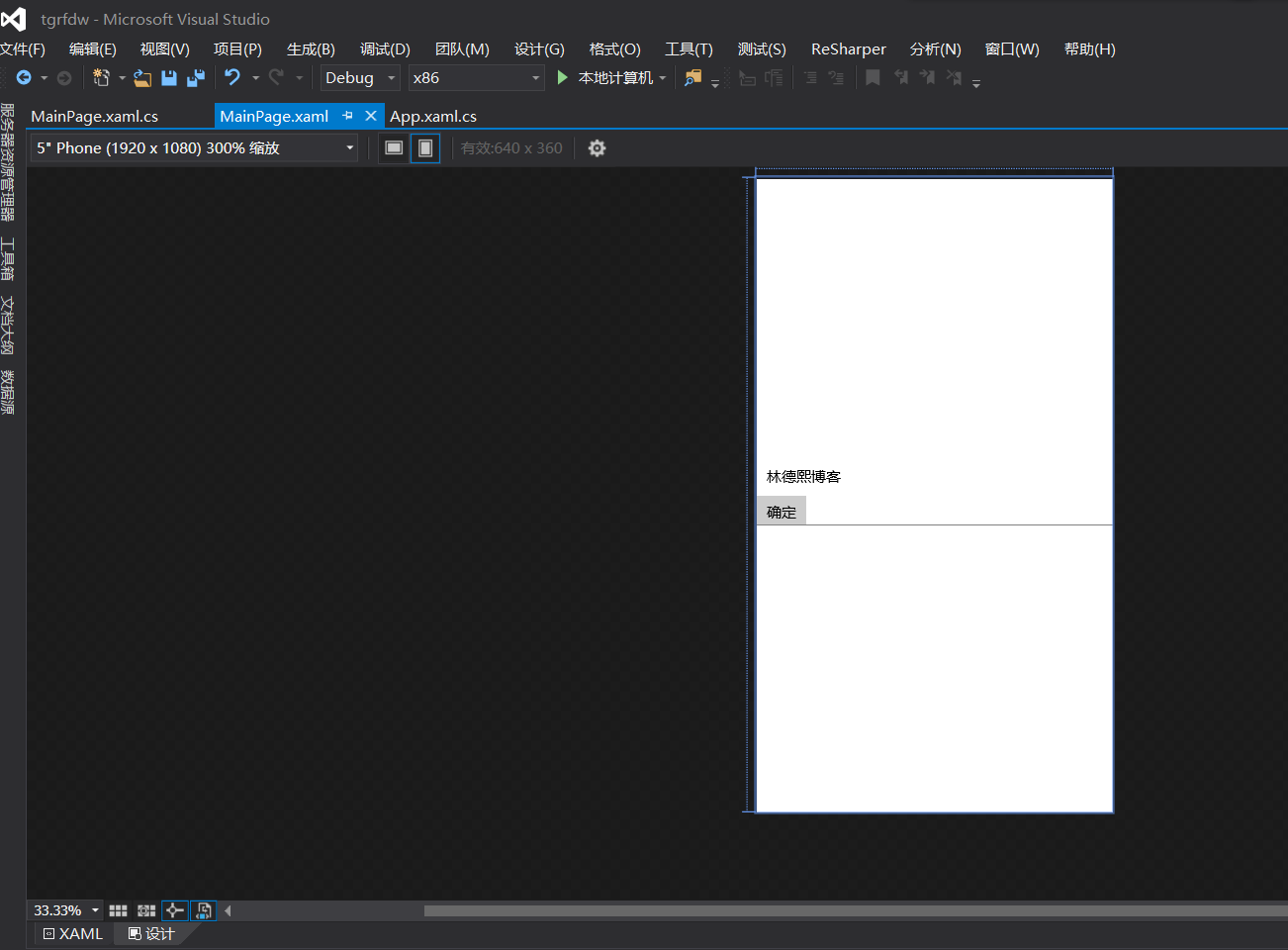1288x950 pixels.
Task: Open the 生成(B) menu
Action: pos(311,48)
